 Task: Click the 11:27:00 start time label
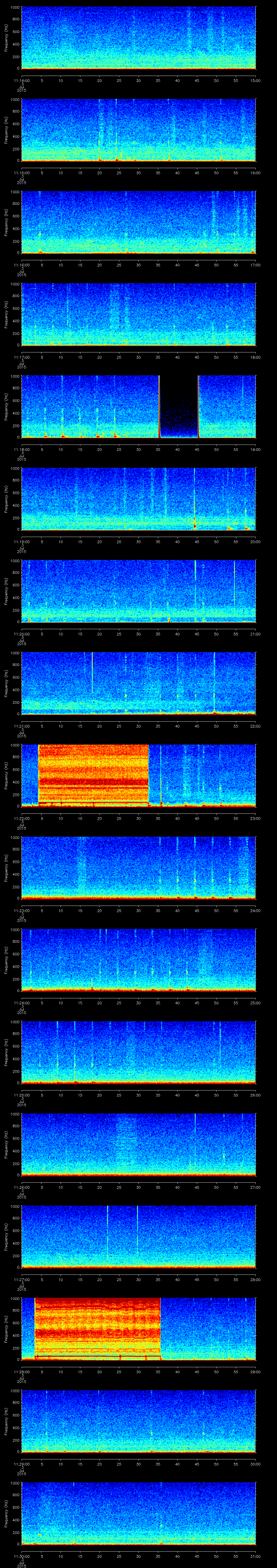coord(21,1279)
